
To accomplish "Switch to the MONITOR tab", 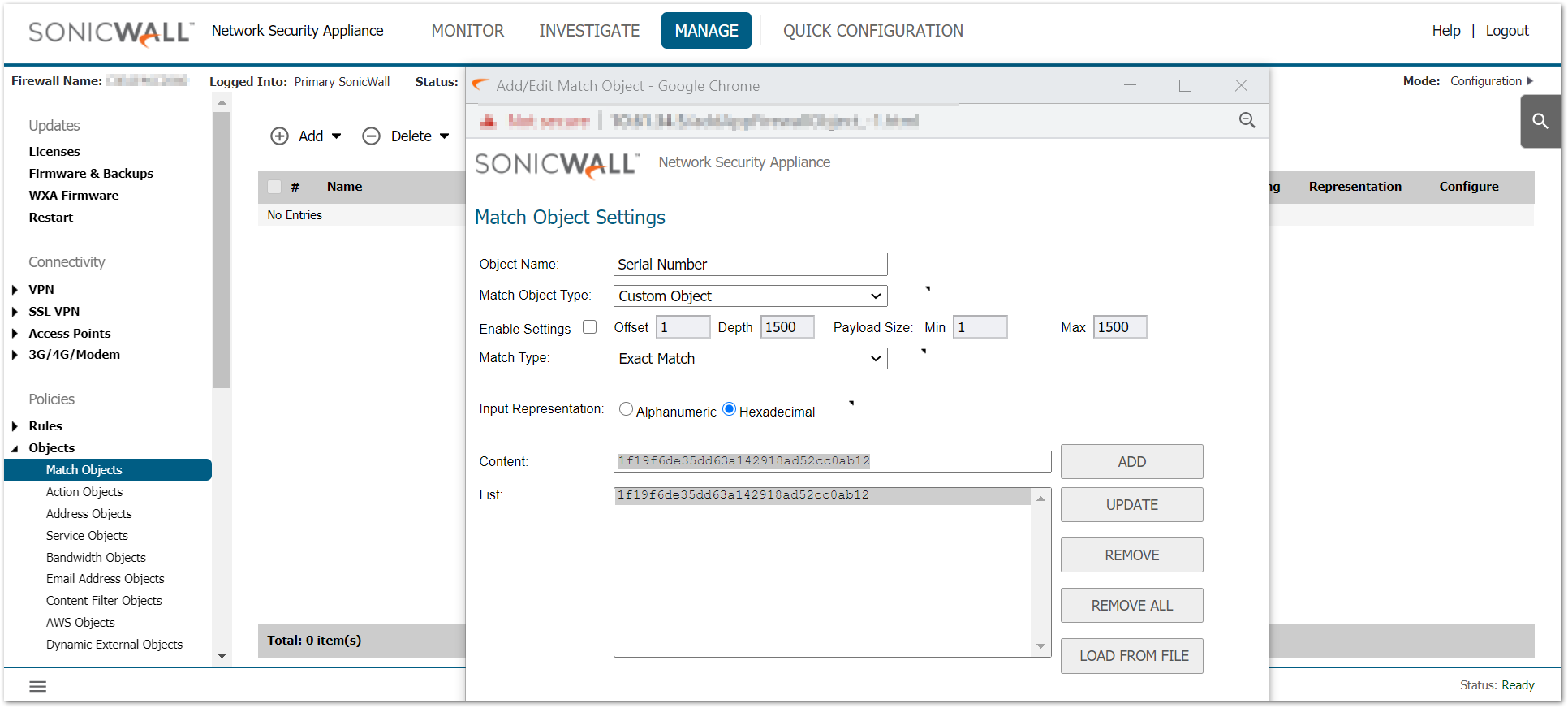I will click(467, 31).
